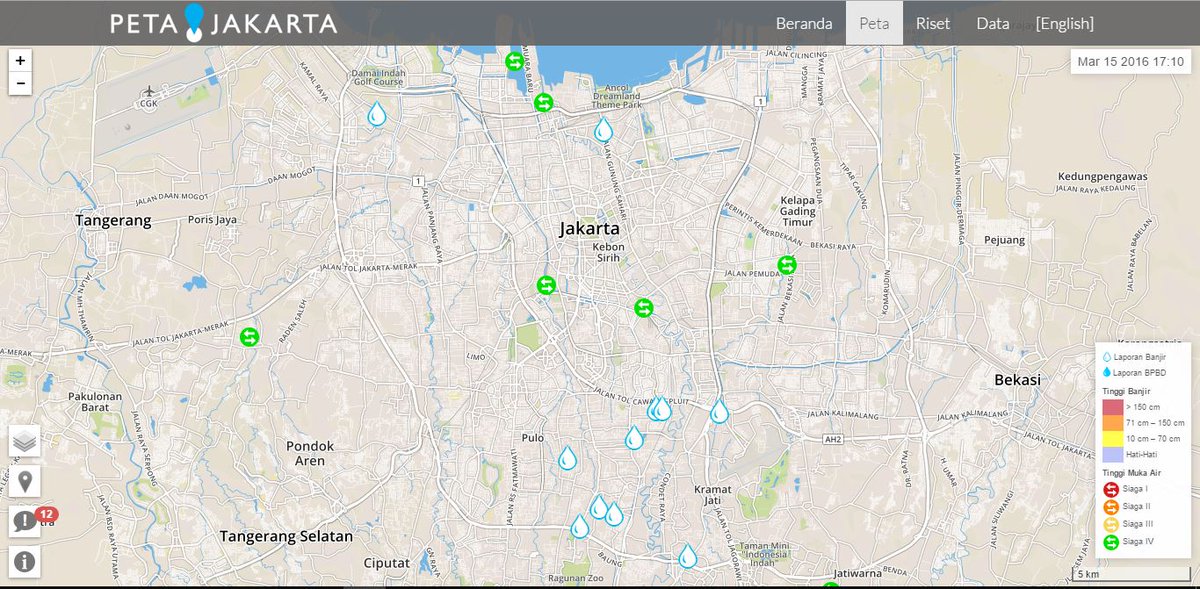Click the Laporan Banjir legend icon
Image resolution: width=1200 pixels, height=589 pixels.
(1106, 356)
